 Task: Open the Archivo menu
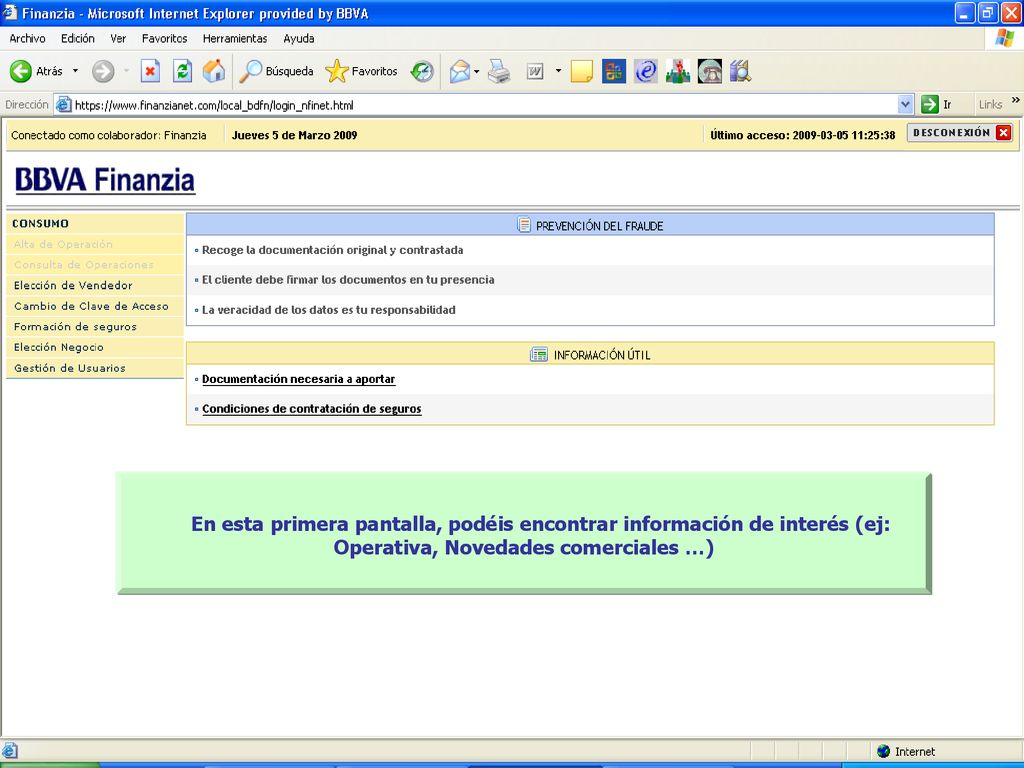coord(27,39)
